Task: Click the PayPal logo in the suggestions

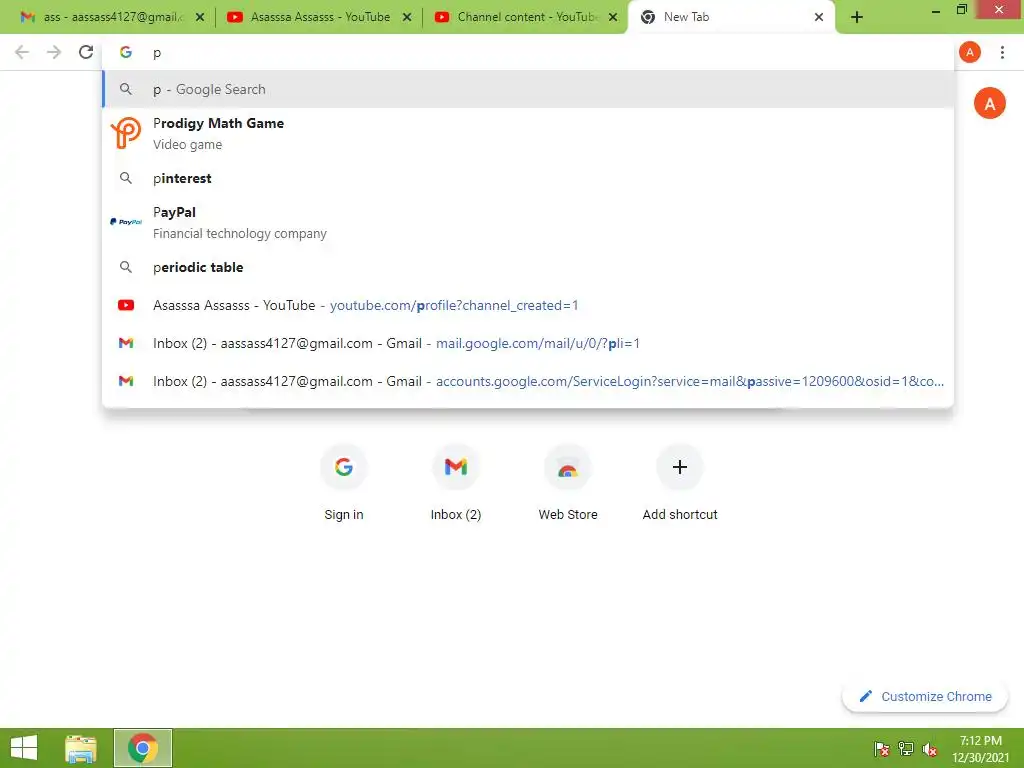Action: coord(126,222)
